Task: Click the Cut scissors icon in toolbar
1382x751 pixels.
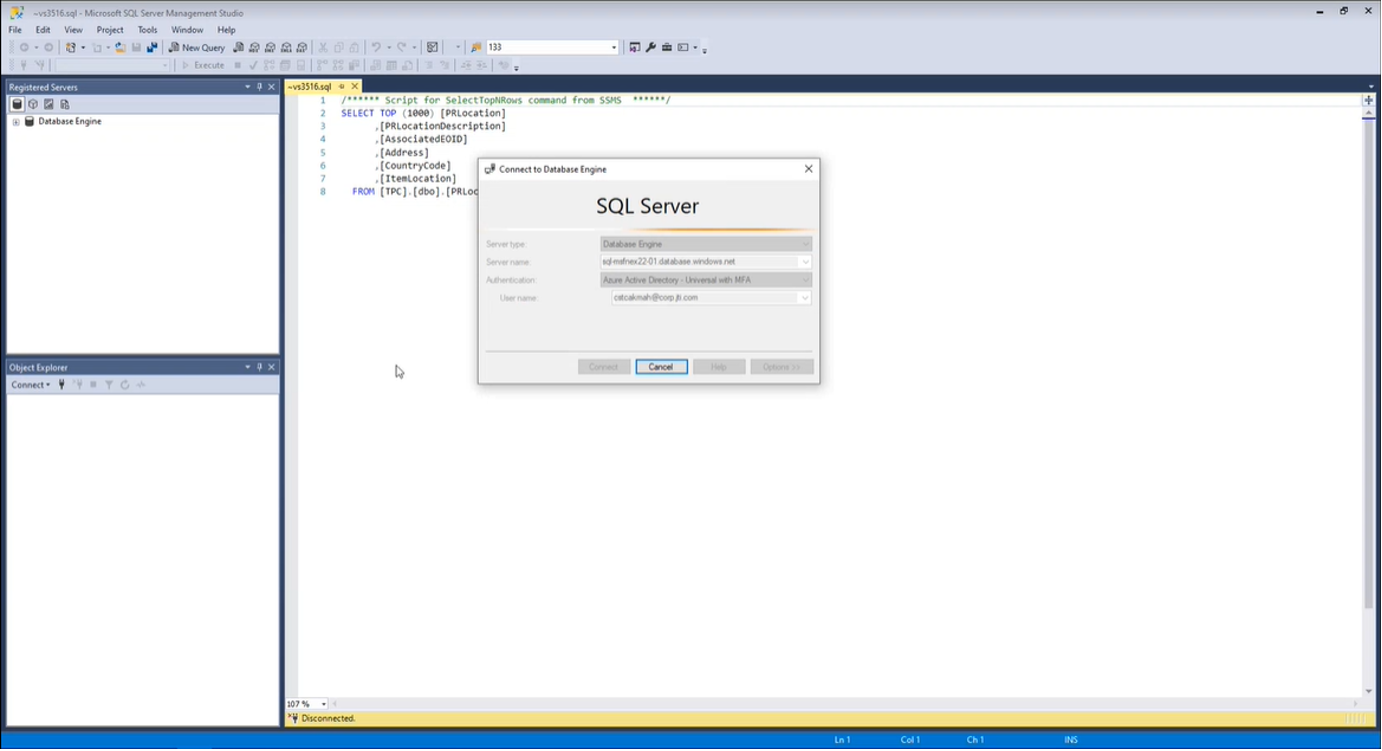Action: point(323,47)
